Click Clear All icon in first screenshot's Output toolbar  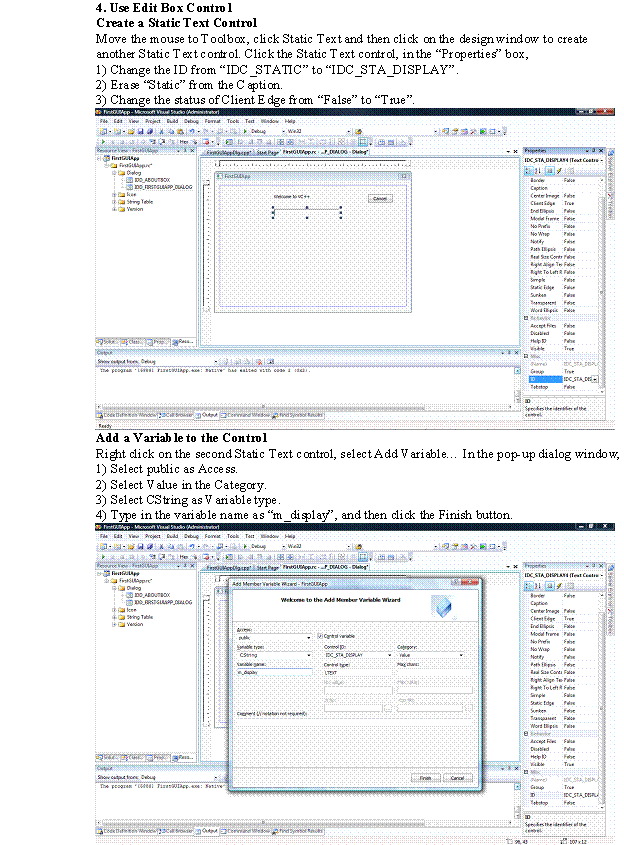point(259,362)
